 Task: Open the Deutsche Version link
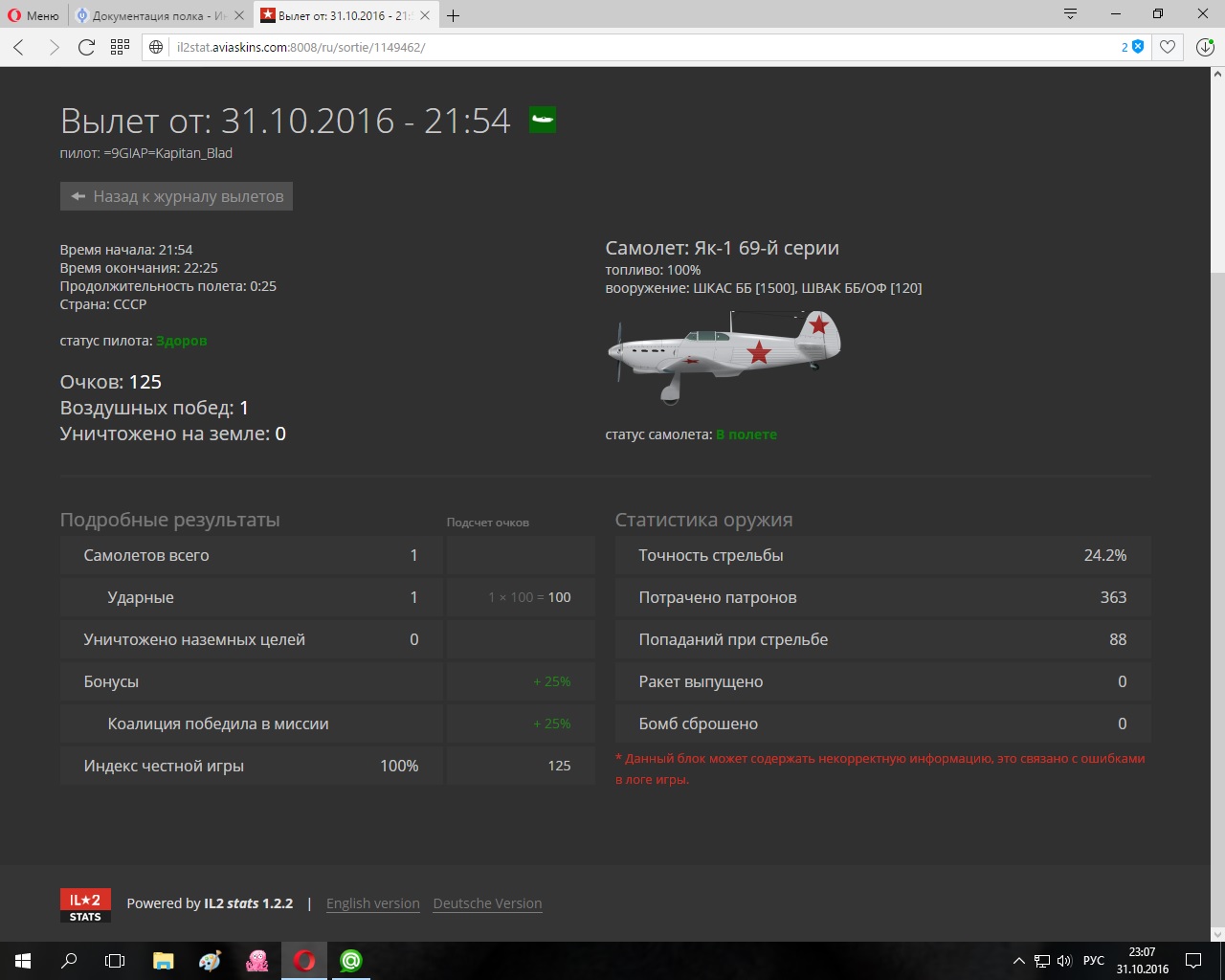click(x=487, y=903)
